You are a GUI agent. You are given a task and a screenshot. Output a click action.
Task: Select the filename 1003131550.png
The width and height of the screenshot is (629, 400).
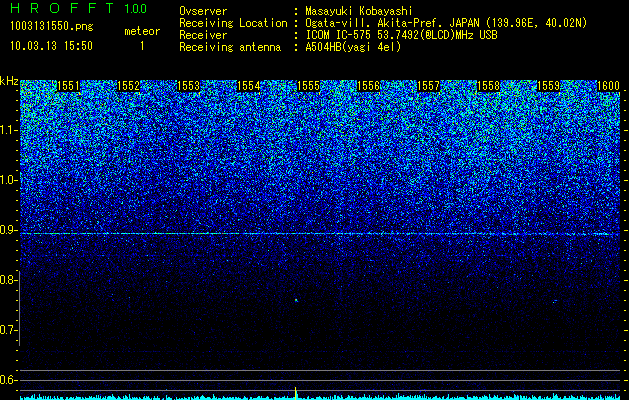point(52,27)
